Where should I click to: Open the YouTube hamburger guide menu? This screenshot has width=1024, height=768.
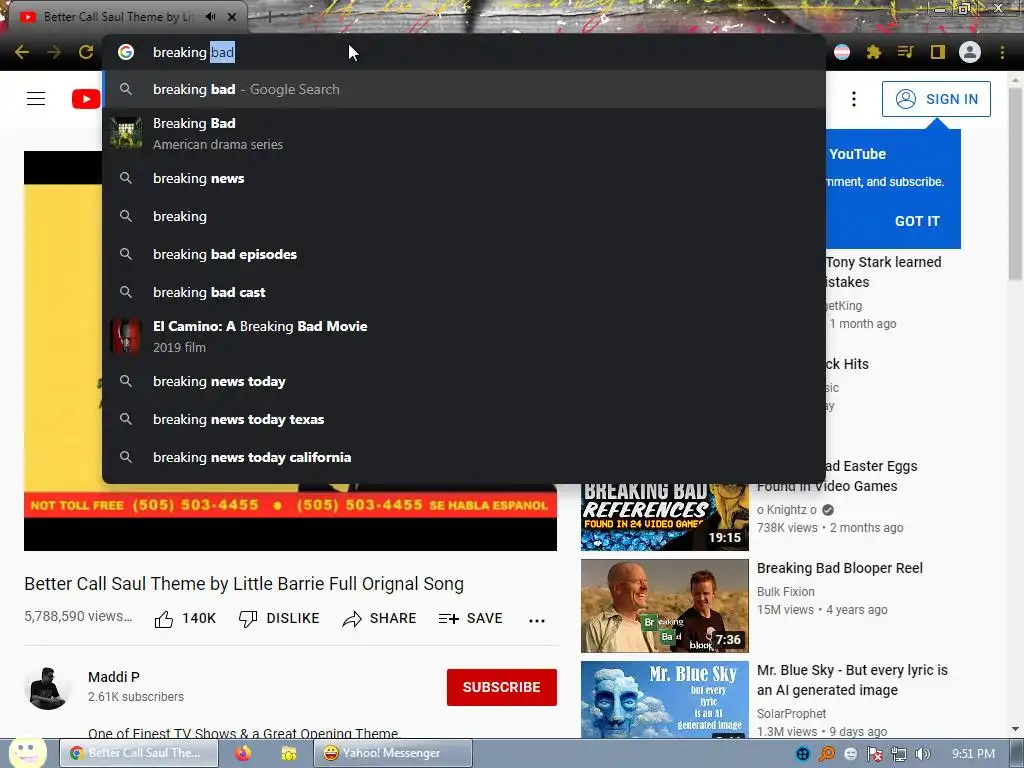(x=36, y=99)
